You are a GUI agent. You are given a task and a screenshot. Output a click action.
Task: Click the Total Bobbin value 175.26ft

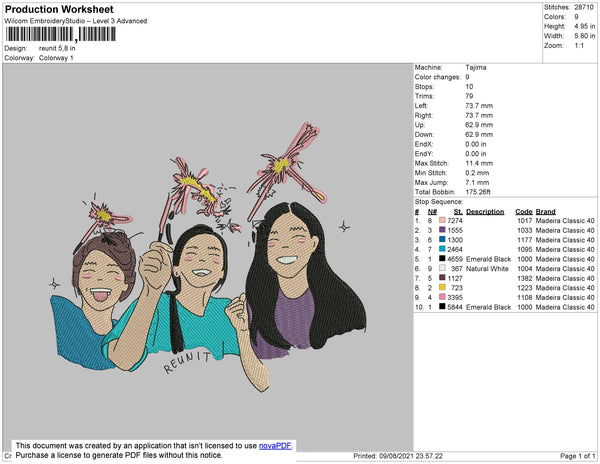478,192
